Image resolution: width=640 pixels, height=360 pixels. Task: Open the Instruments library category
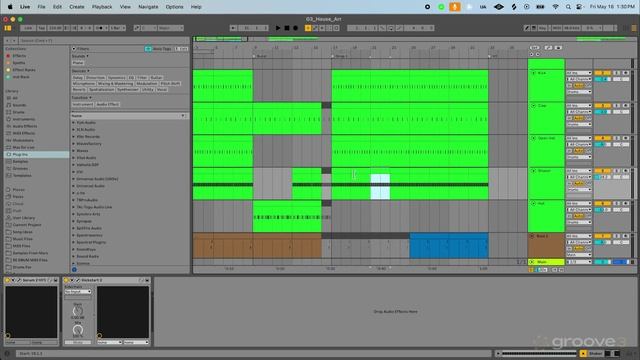(24, 119)
